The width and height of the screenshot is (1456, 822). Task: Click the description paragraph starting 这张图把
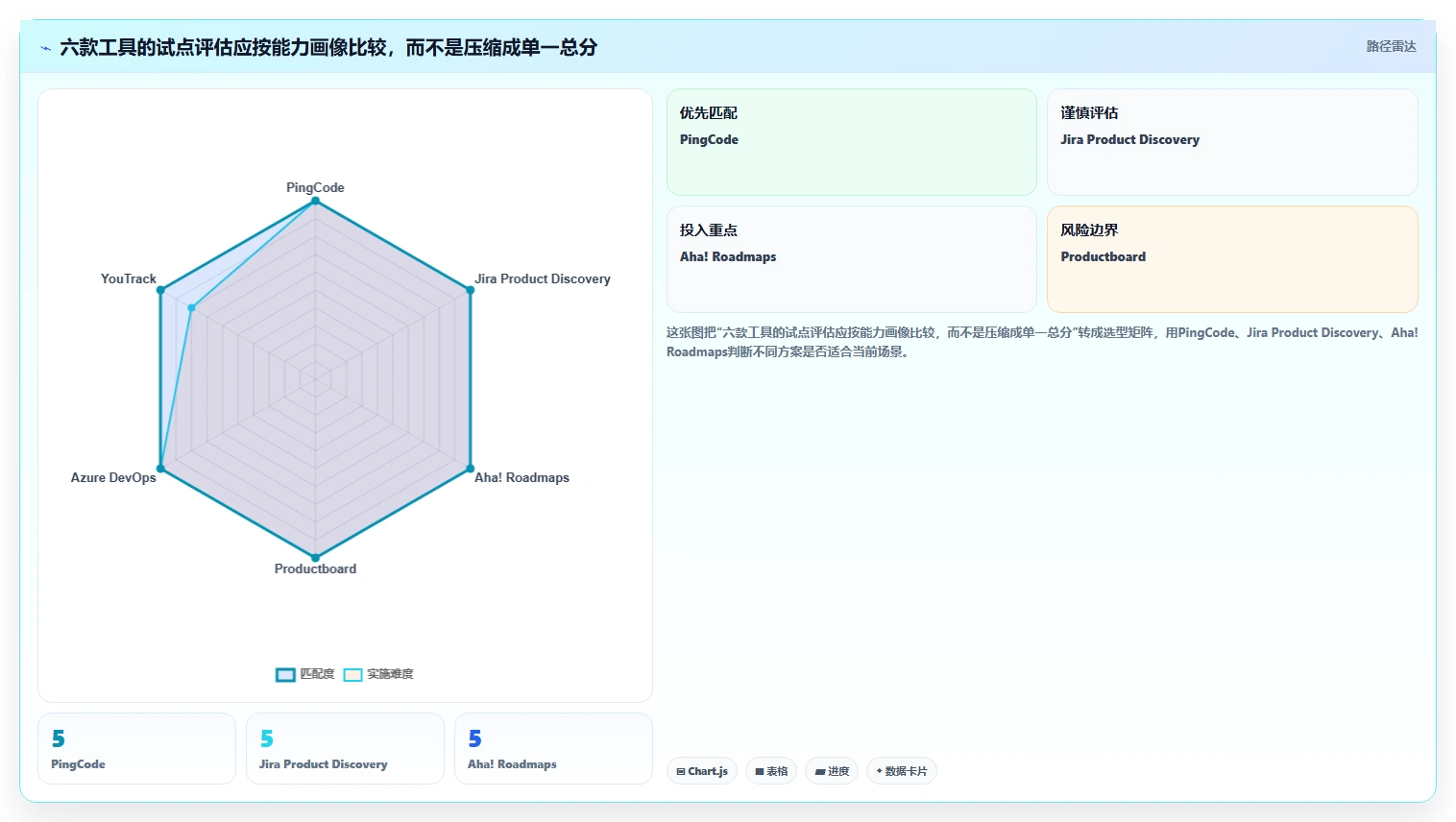coord(1042,342)
